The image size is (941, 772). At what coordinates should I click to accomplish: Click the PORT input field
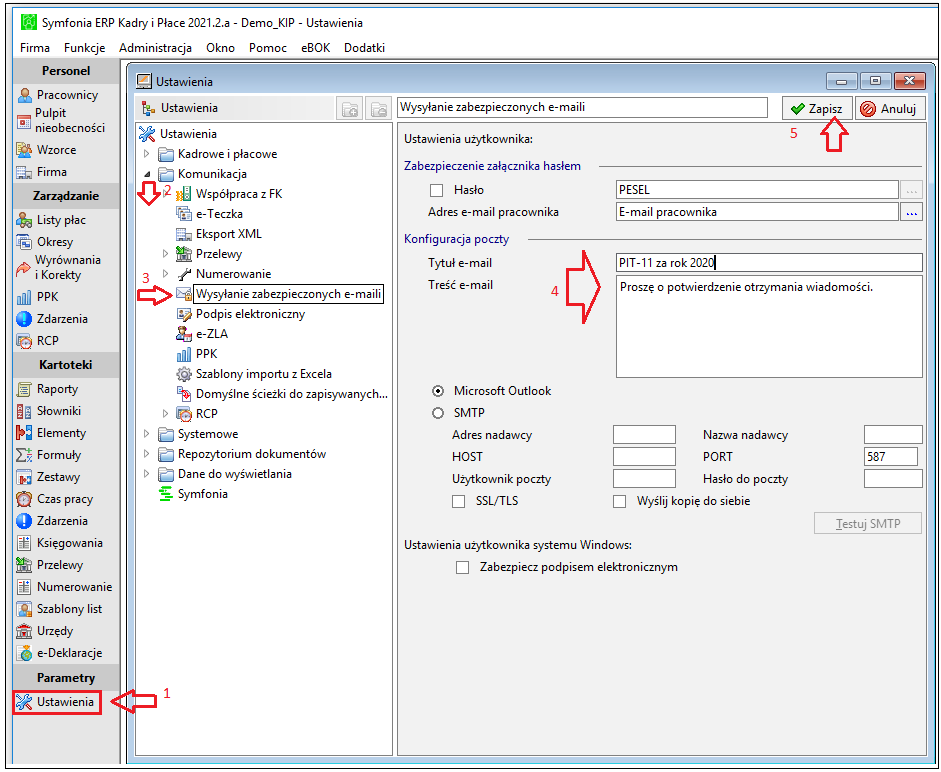891,457
